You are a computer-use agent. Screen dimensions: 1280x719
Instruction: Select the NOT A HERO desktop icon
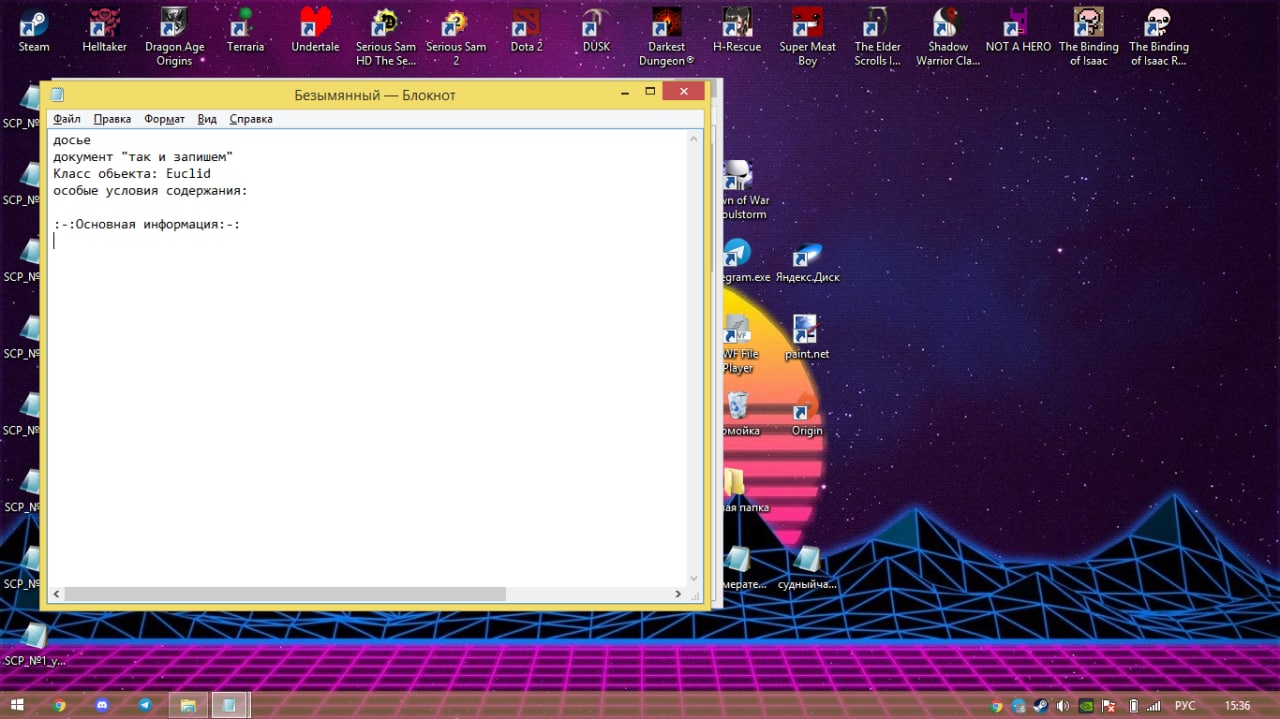pos(1018,30)
